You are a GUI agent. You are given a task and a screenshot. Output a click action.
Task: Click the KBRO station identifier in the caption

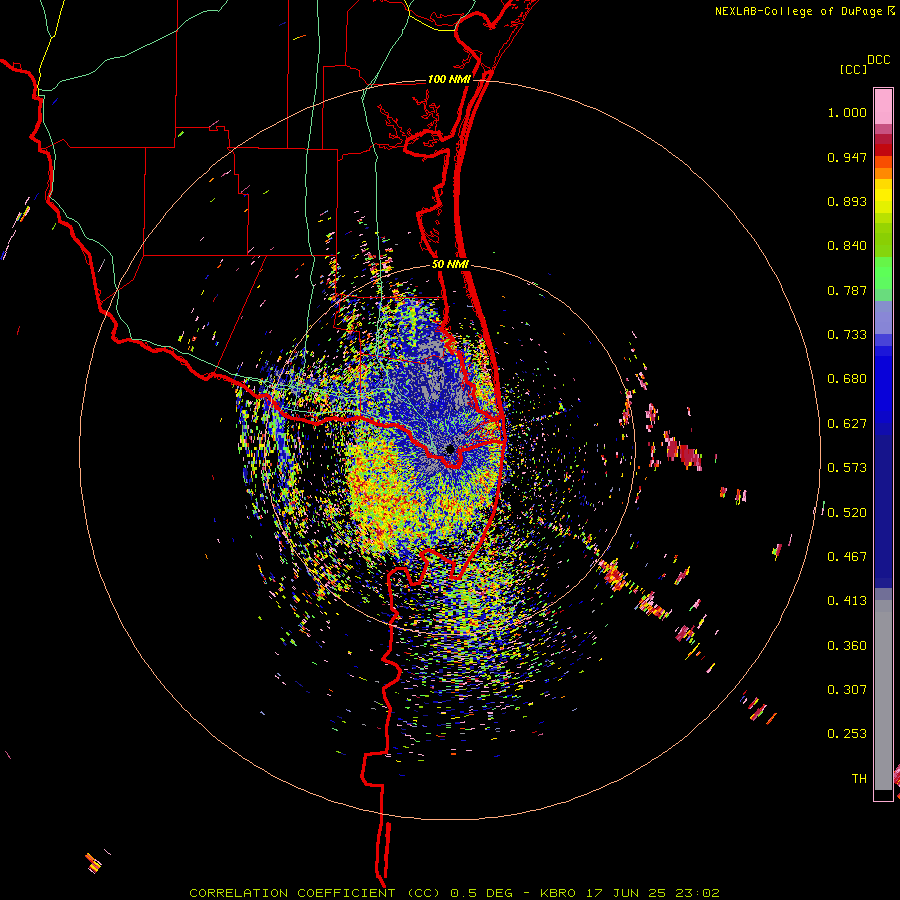(557, 893)
